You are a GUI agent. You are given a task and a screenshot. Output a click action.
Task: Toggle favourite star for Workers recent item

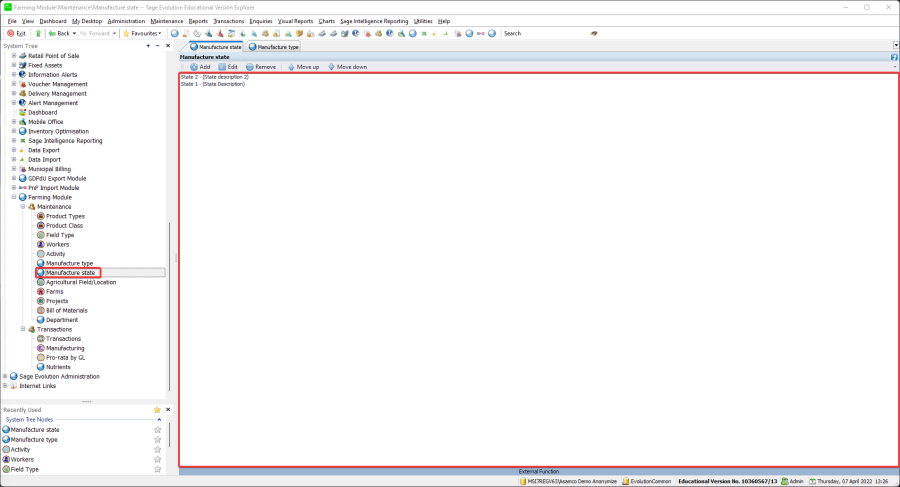coord(157,459)
